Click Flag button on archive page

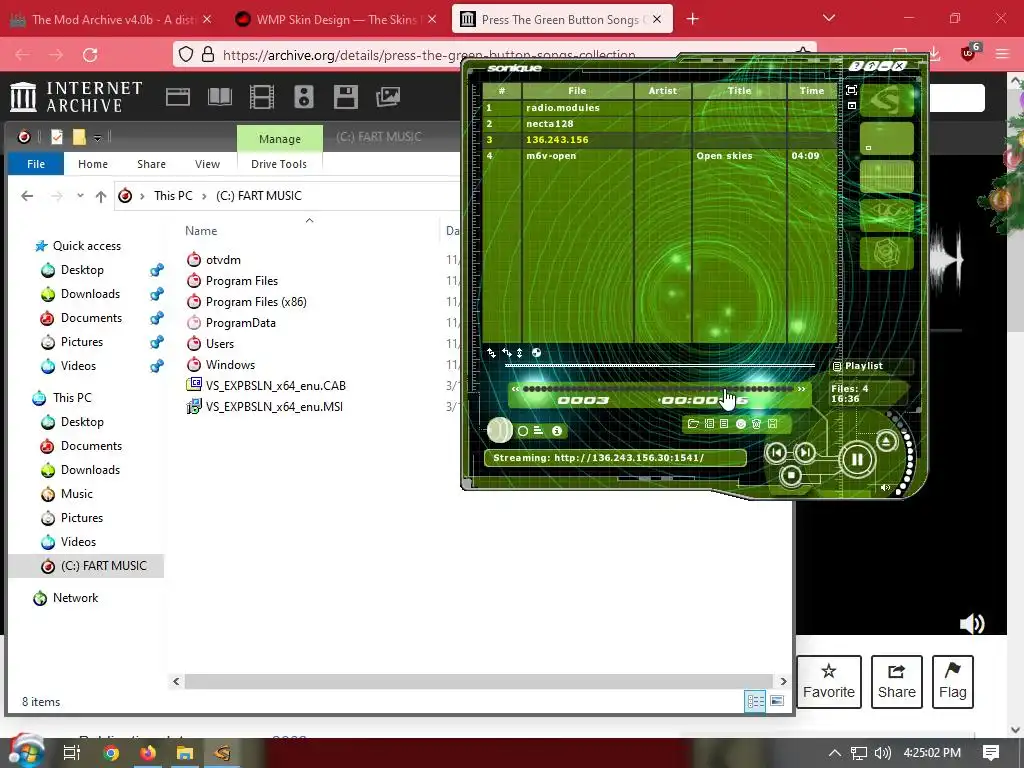click(x=953, y=682)
